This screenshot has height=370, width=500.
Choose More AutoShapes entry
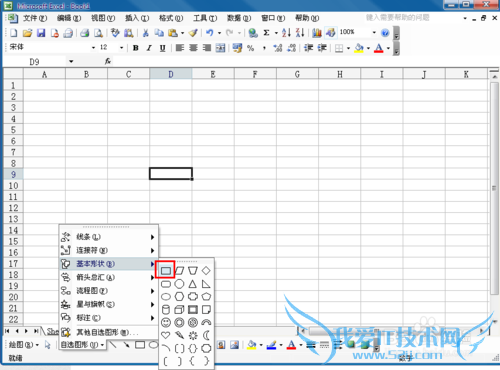108,333
